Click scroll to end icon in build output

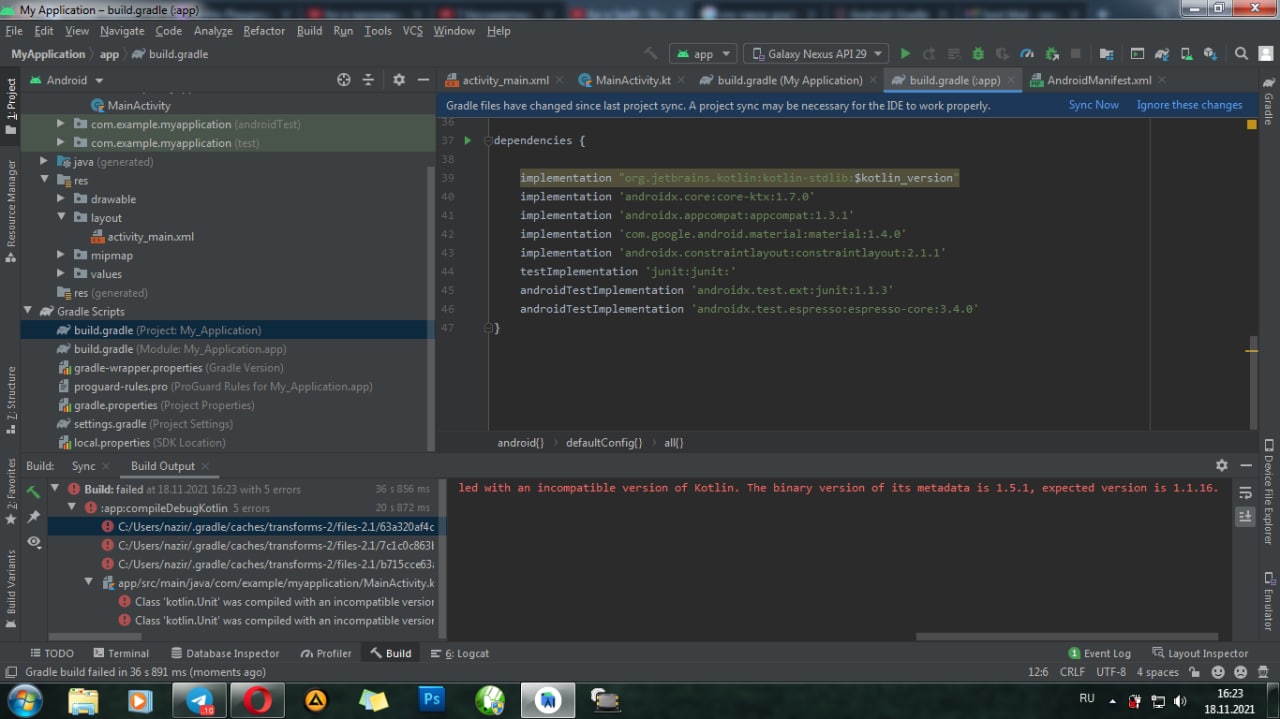pos(1245,516)
